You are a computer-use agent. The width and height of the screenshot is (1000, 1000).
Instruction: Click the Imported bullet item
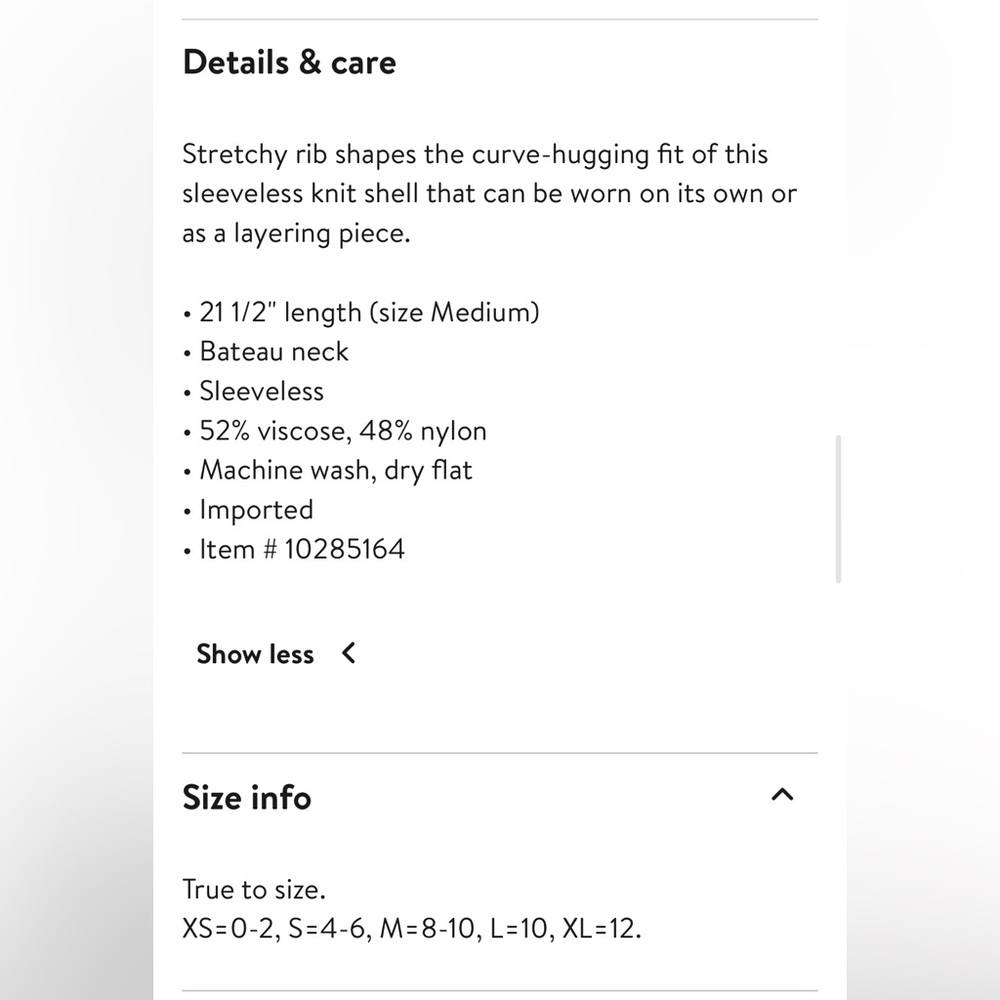pyautogui.click(x=256, y=510)
